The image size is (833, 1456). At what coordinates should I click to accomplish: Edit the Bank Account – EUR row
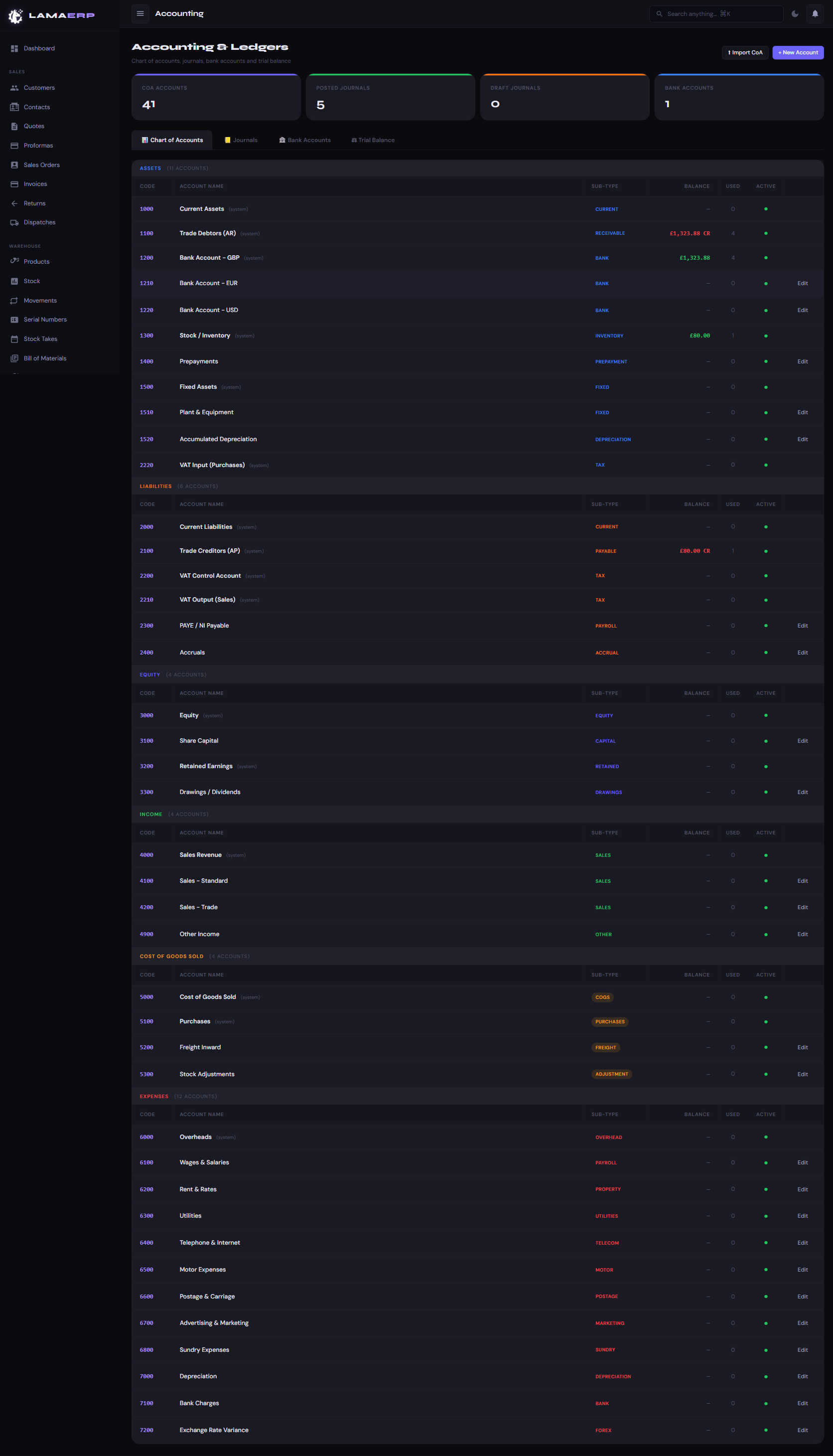pyautogui.click(x=802, y=283)
